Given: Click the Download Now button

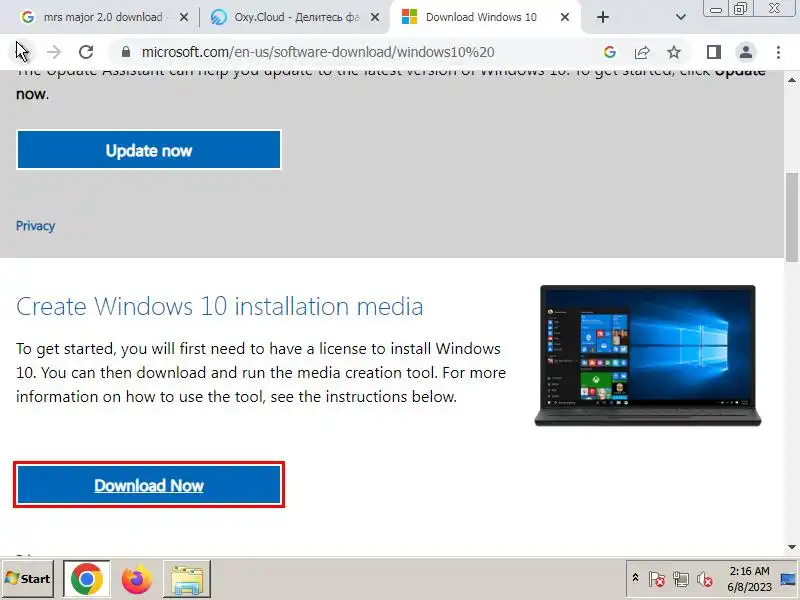Looking at the screenshot, I should [149, 485].
